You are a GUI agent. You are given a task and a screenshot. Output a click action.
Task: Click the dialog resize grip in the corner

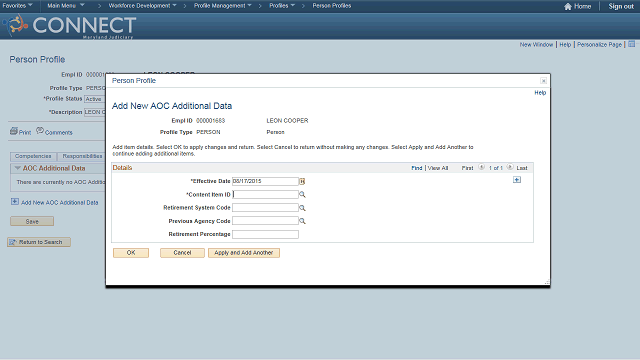click(547, 282)
